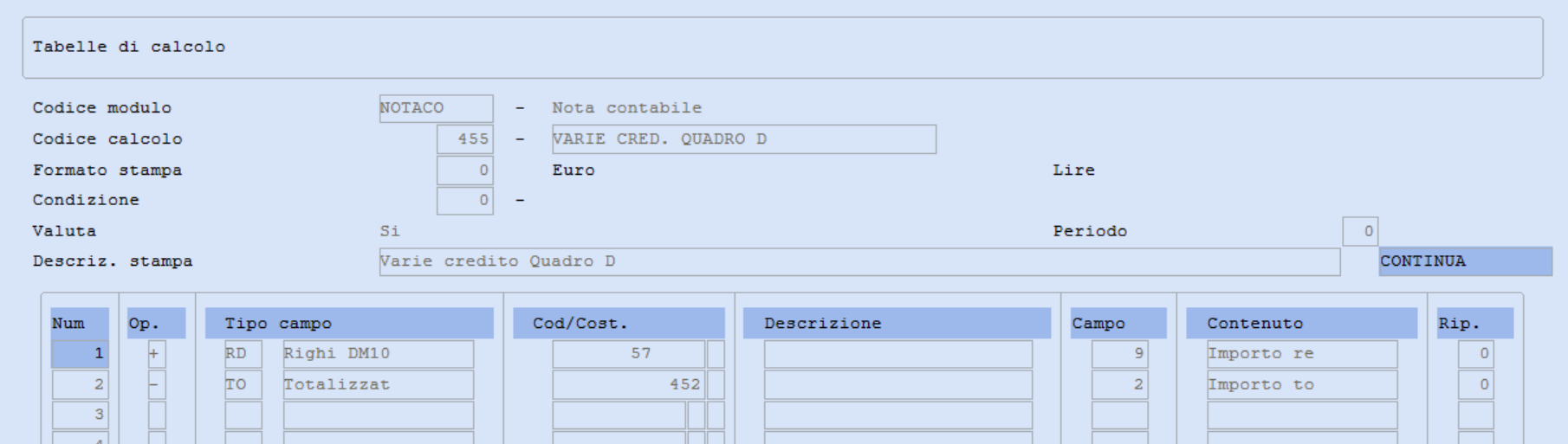Select the Totalizzat cell
1568x444 pixels.
click(x=379, y=384)
